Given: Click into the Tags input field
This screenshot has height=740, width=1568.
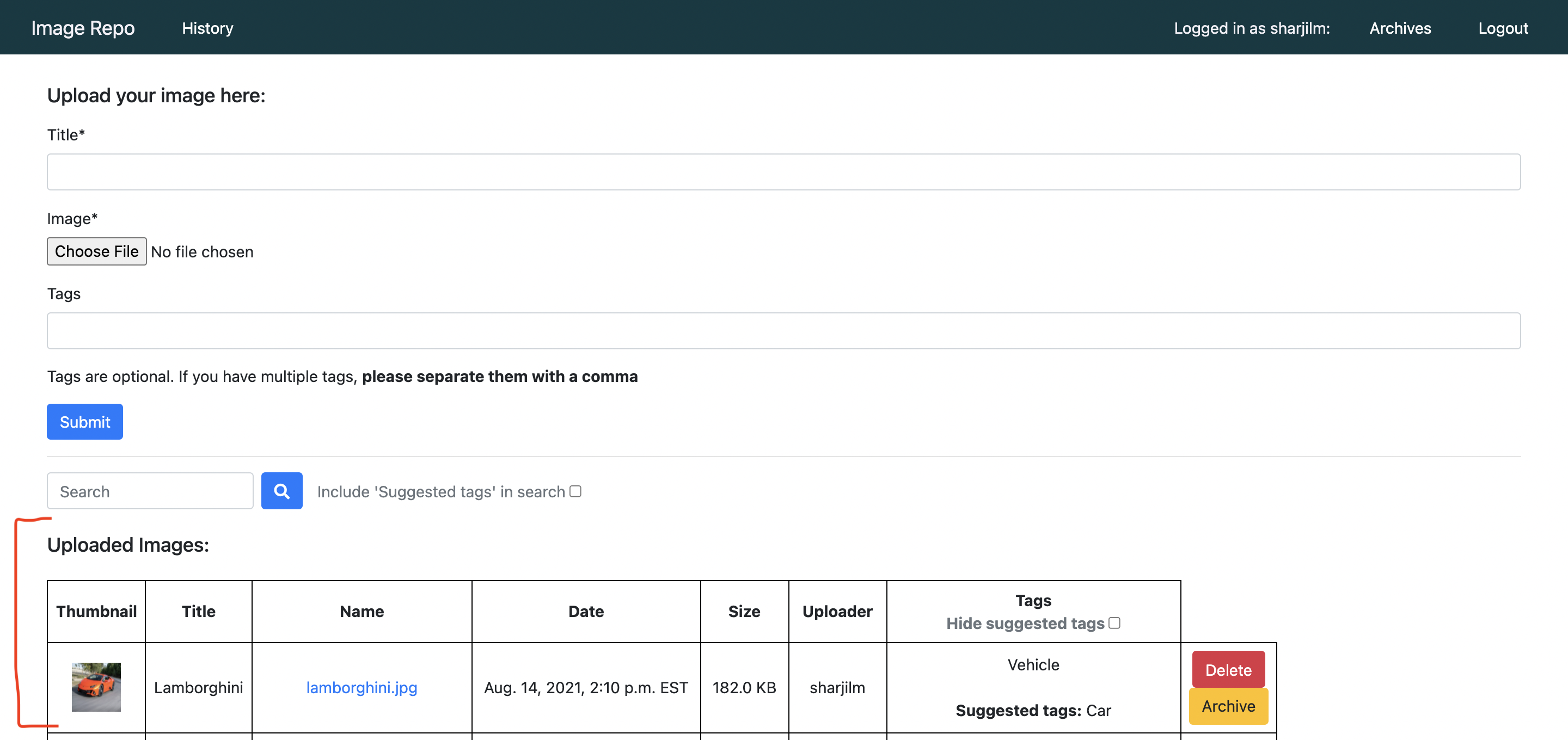Looking at the screenshot, I should pyautogui.click(x=783, y=330).
